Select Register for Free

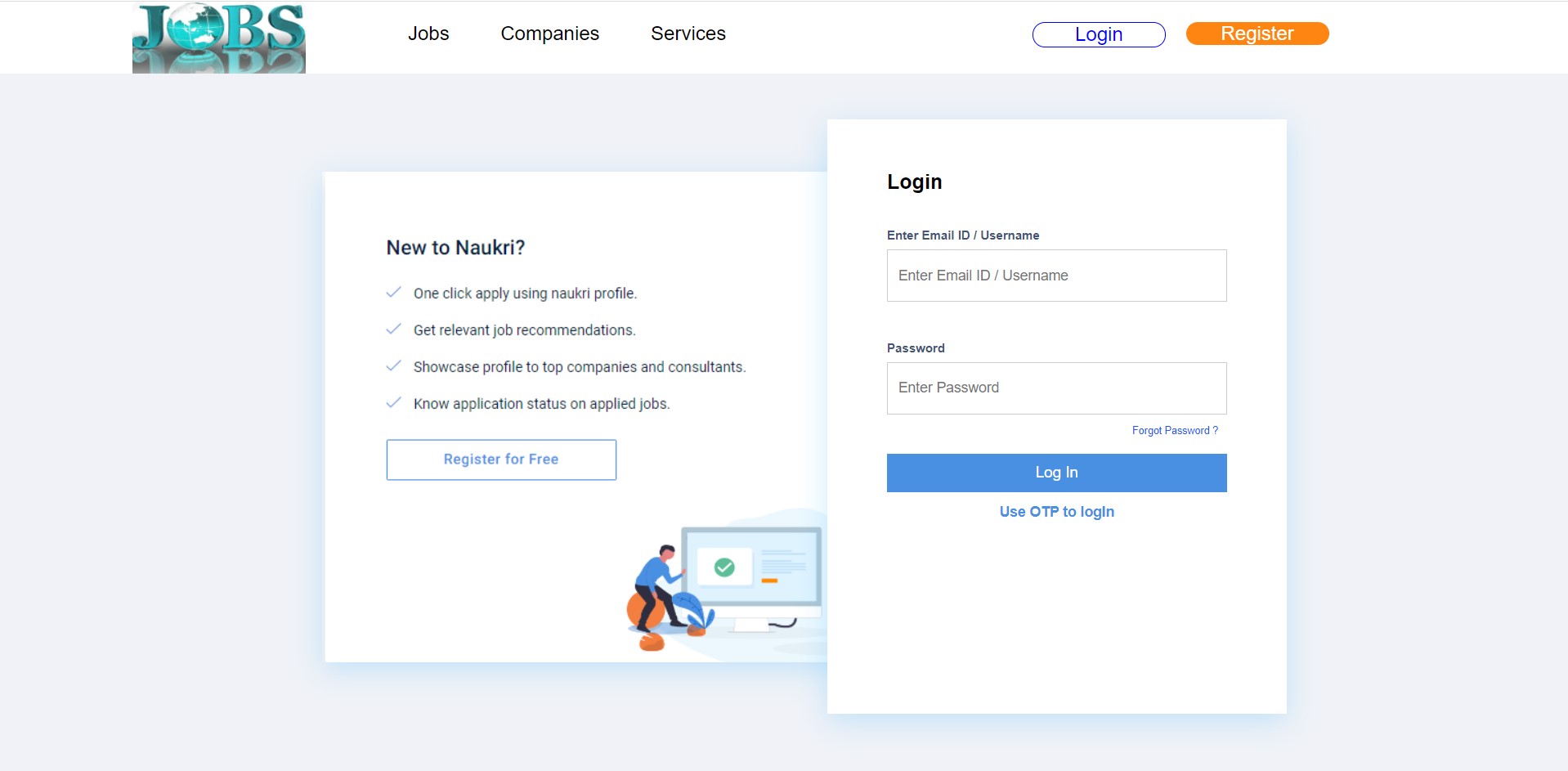pyautogui.click(x=500, y=459)
